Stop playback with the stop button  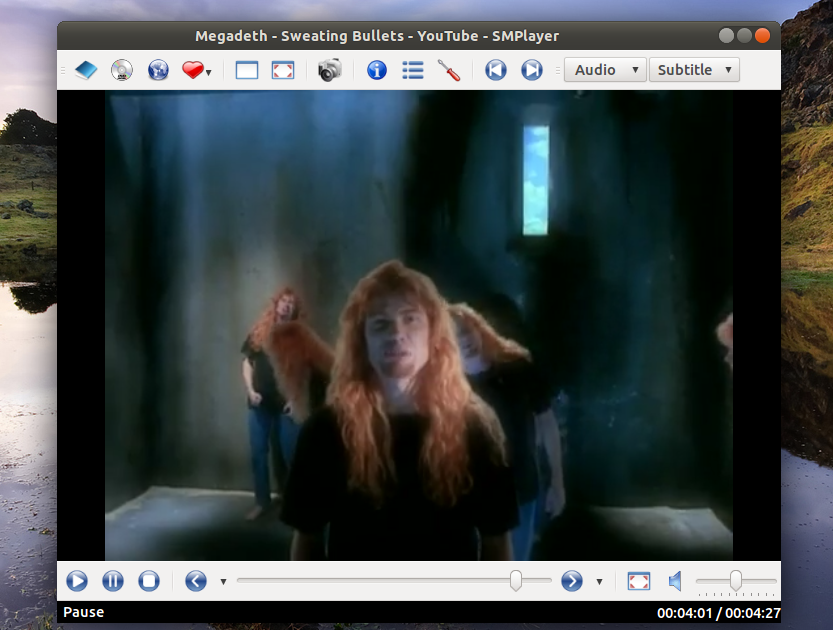148,581
